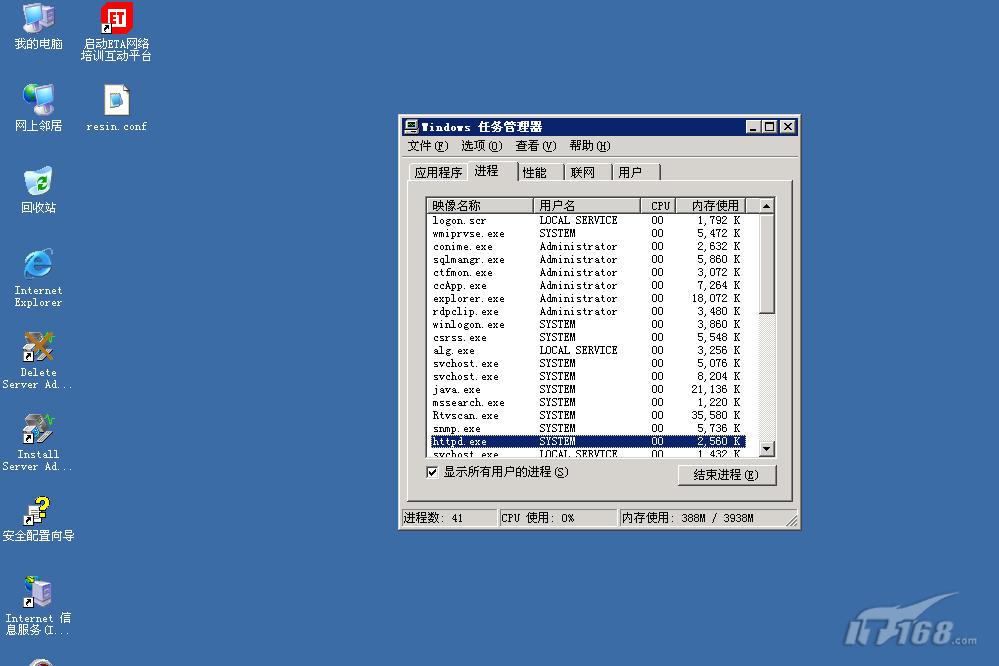Toggle 显示所有用户的进程 checkbox
Viewport: 999px width, 666px height.
point(433,472)
